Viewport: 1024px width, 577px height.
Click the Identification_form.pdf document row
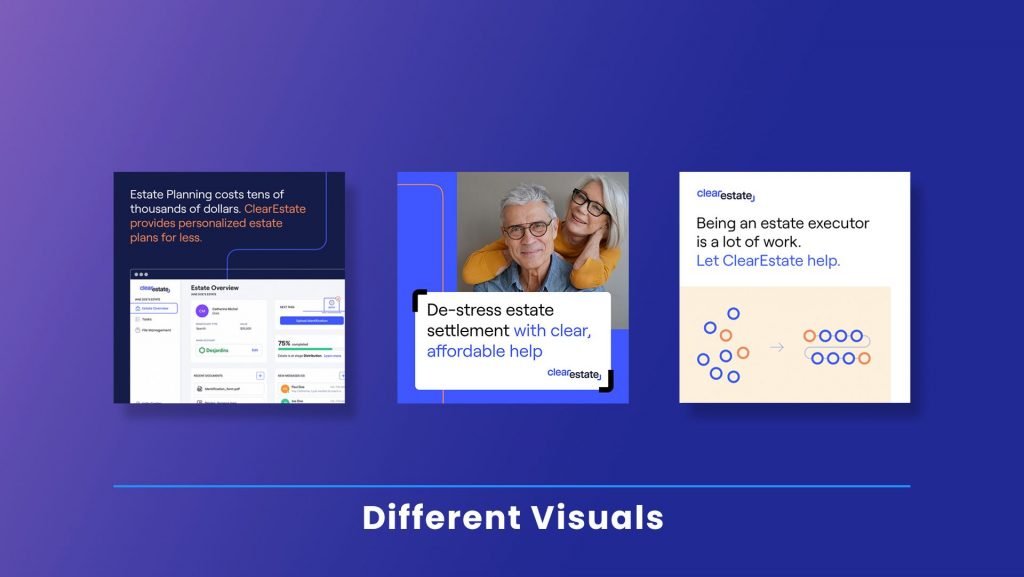(x=229, y=388)
